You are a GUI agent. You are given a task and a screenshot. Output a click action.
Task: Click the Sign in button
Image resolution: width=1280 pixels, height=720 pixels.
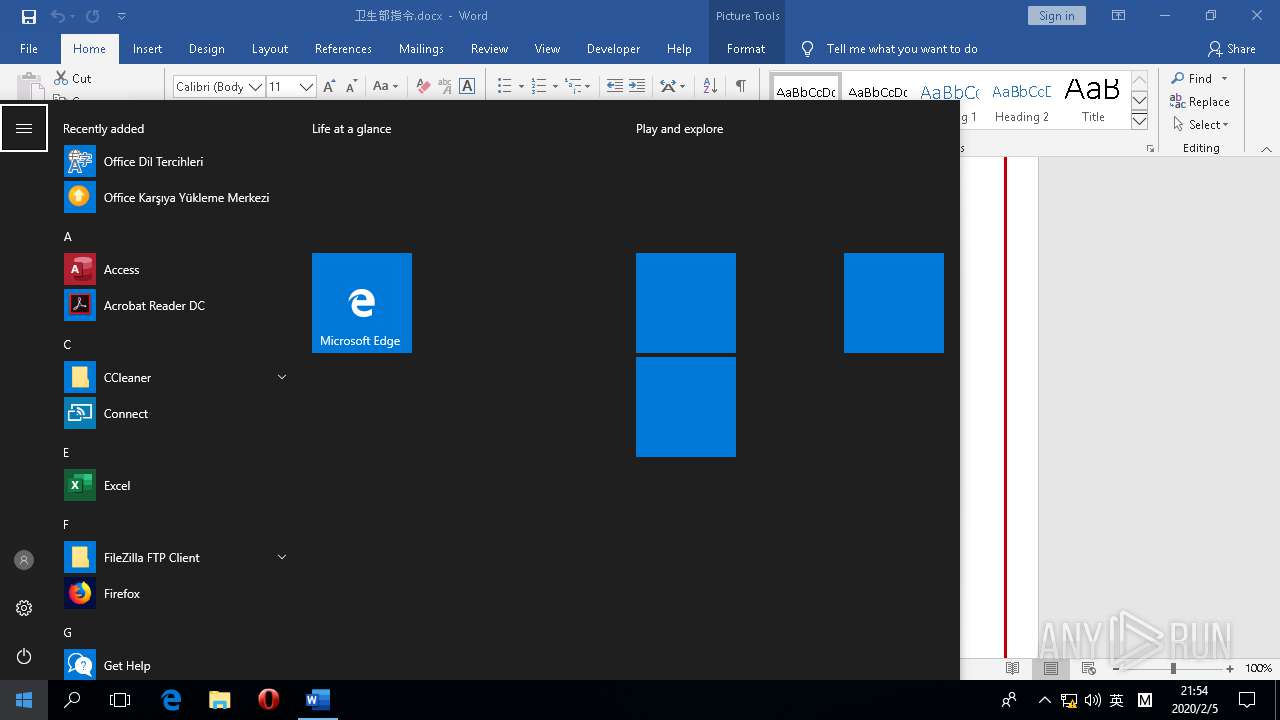[1056, 16]
